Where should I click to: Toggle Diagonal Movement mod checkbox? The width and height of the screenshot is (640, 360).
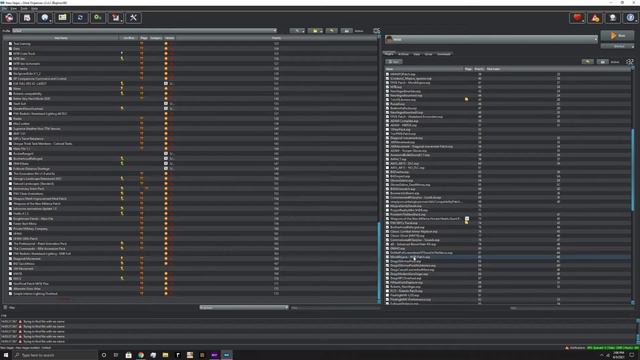[10, 259]
